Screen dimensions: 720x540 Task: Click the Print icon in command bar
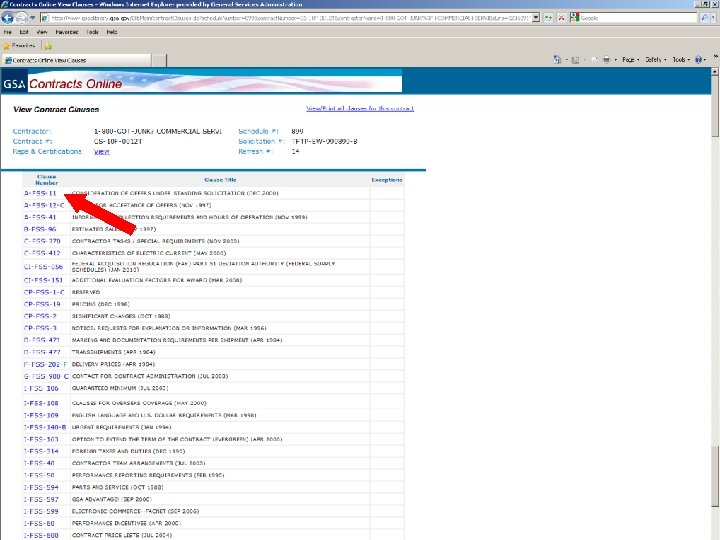[x=606, y=60]
